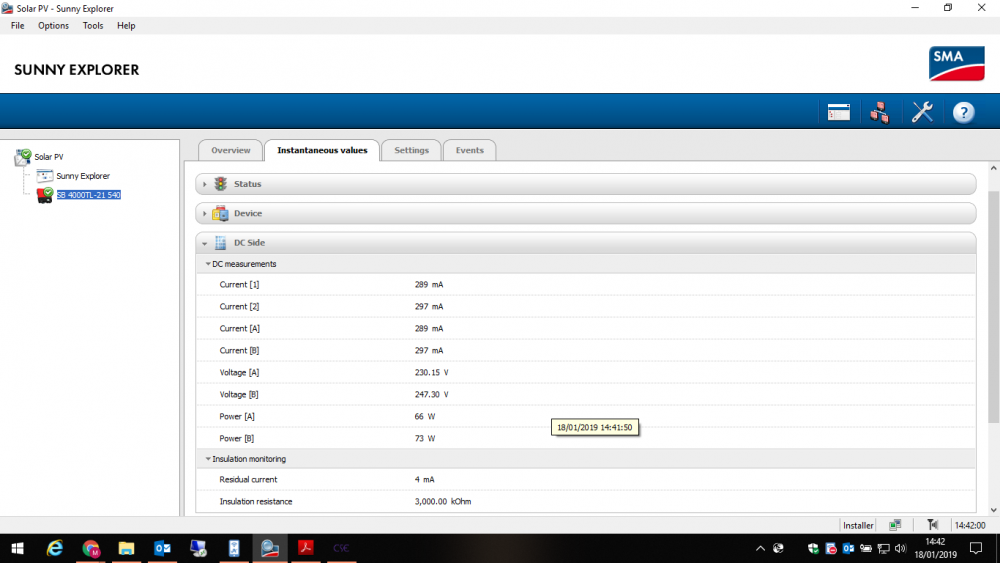Click the Solar PV plant icon in tree

(23, 157)
